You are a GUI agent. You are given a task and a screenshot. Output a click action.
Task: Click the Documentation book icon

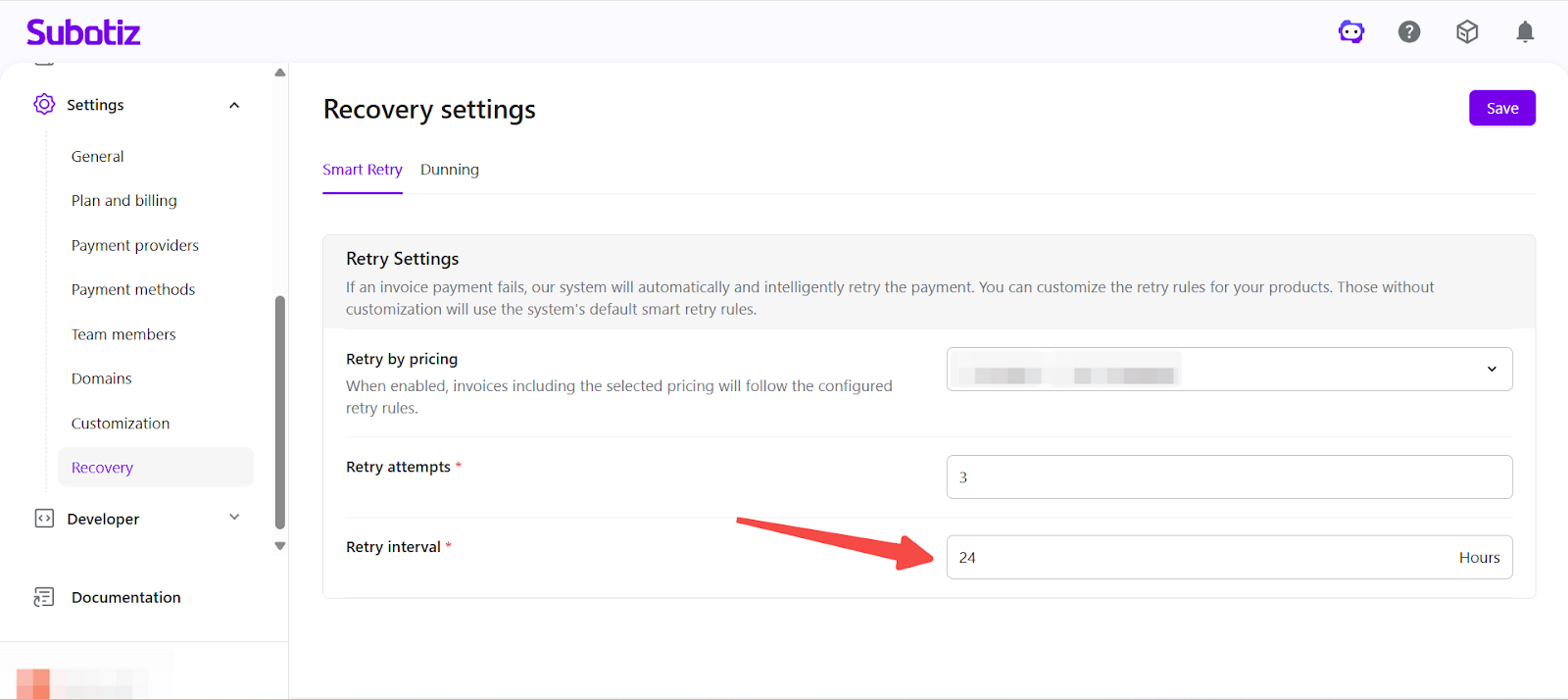44,597
